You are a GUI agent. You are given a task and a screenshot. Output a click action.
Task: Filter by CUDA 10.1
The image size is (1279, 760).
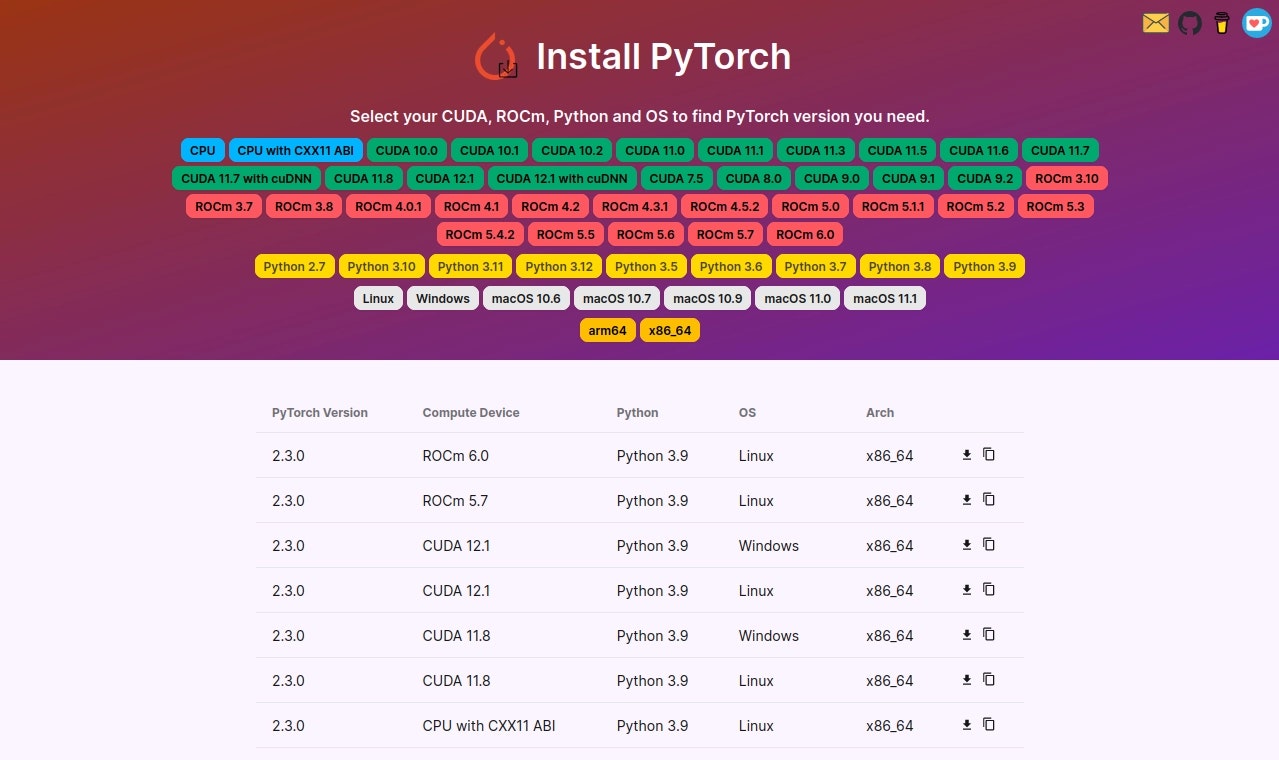pos(489,151)
